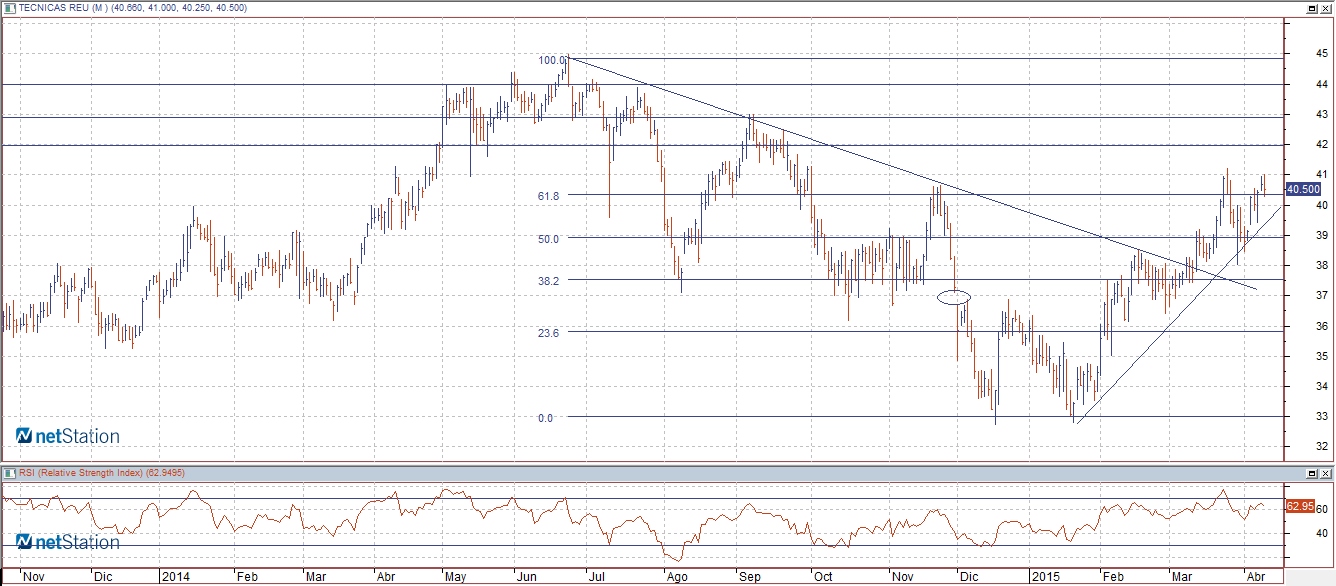The width and height of the screenshot is (1336, 586).
Task: Click the 2015 marker on the time axis
Action: 1047,577
